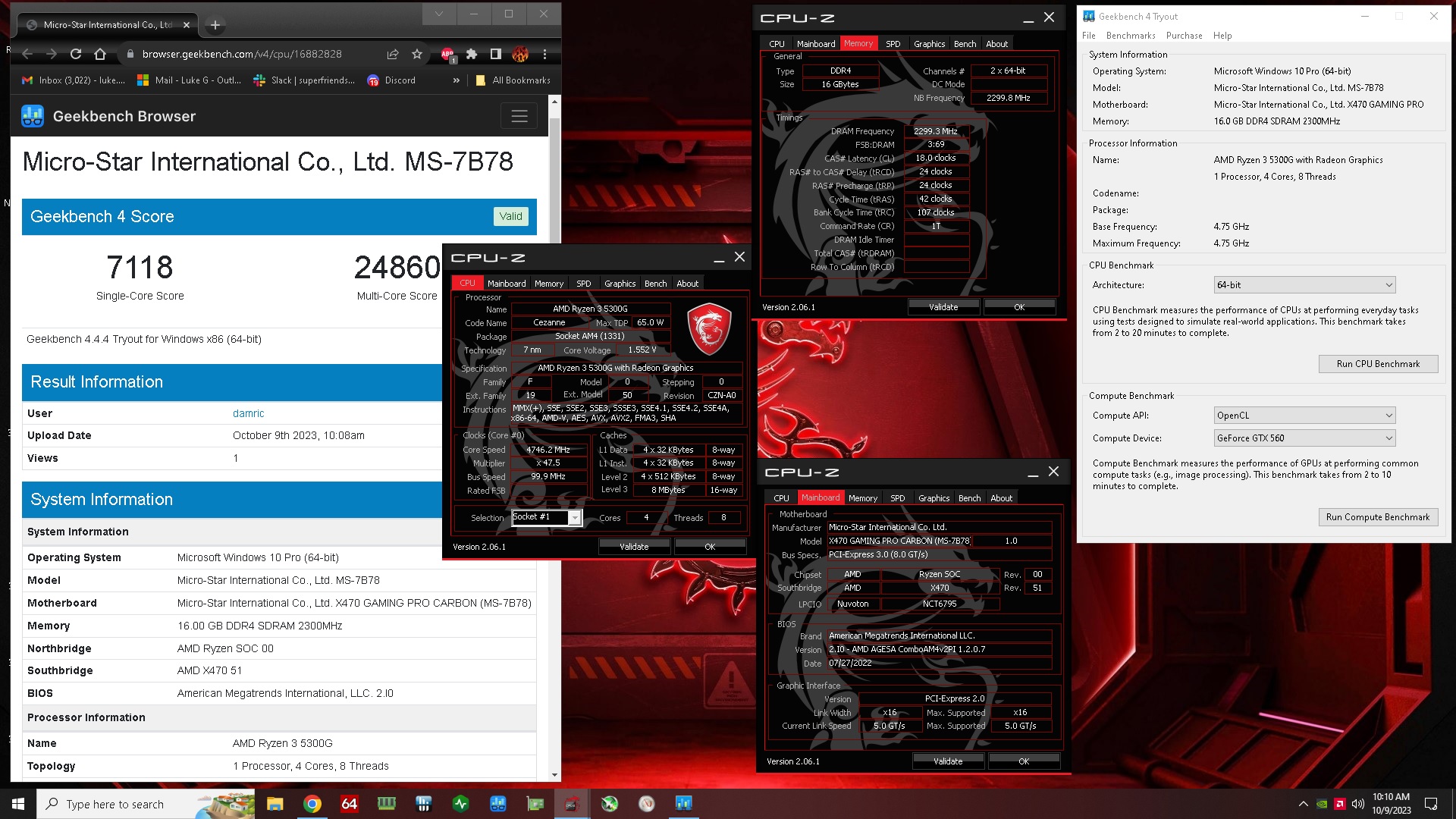The height and width of the screenshot is (819, 1456).
Task: Open the graphics card taskbar icon
Action: (535, 804)
